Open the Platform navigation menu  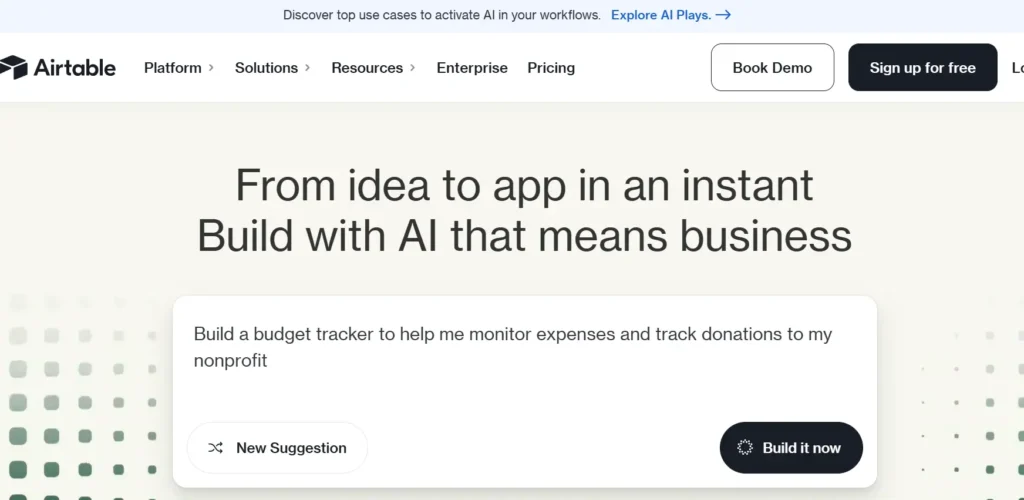point(172,68)
